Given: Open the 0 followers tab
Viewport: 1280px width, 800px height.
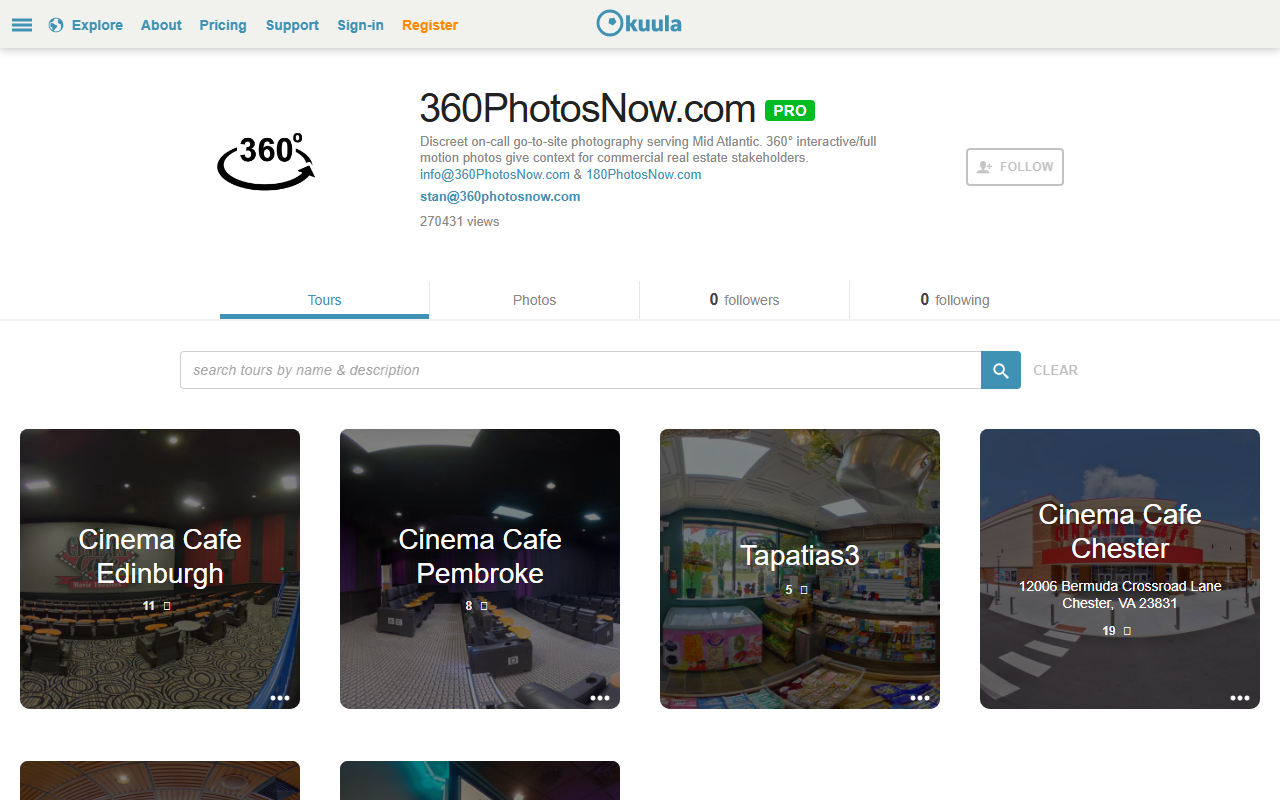Looking at the screenshot, I should tap(744, 300).
